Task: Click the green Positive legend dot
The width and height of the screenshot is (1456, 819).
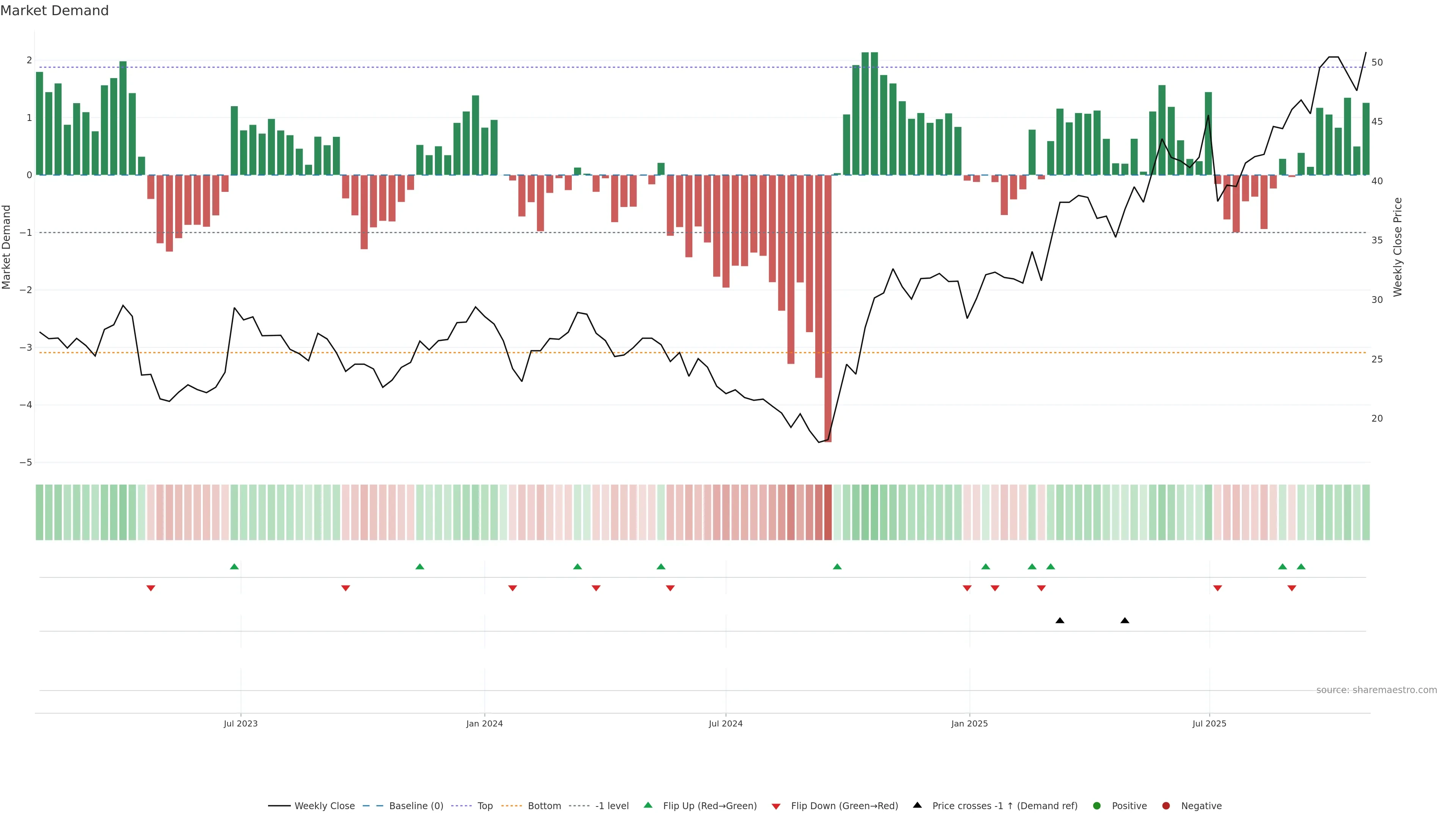Action: (1097, 806)
